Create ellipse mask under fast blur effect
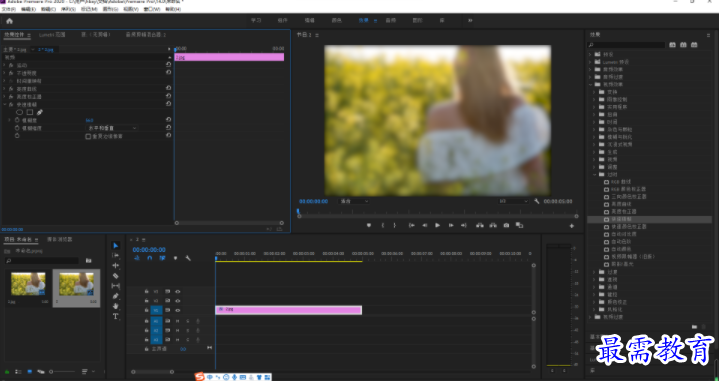 19,112
